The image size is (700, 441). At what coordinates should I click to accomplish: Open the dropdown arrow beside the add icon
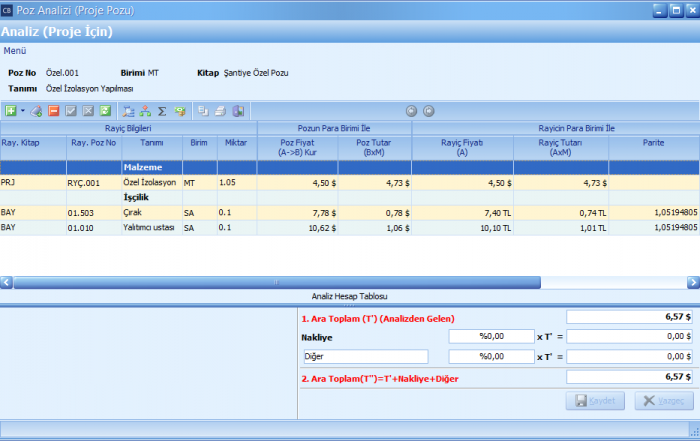point(22,111)
